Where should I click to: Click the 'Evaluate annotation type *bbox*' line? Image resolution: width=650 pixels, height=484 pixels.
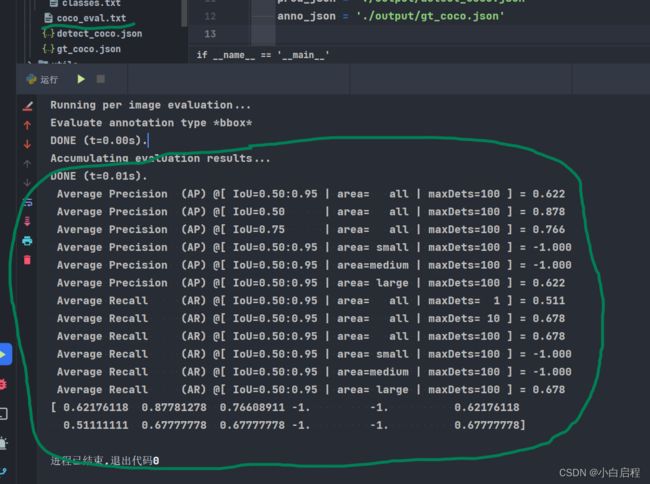pyautogui.click(x=151, y=123)
